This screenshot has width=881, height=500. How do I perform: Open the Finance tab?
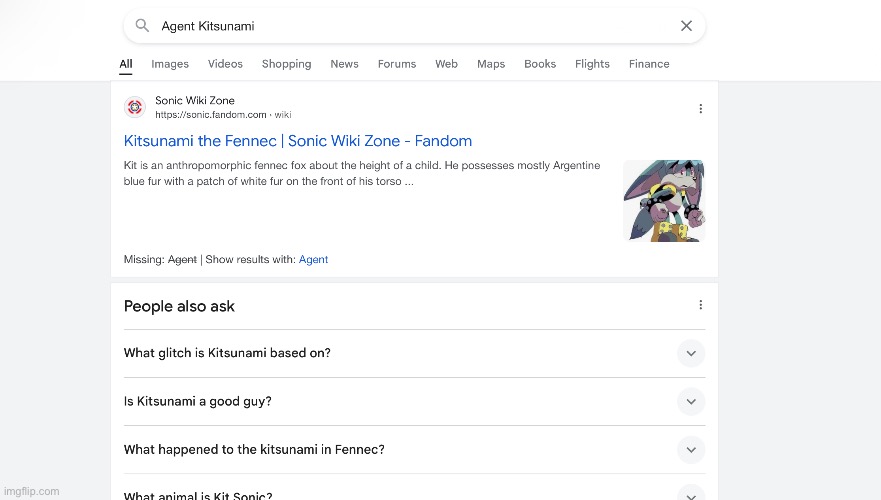(x=649, y=64)
